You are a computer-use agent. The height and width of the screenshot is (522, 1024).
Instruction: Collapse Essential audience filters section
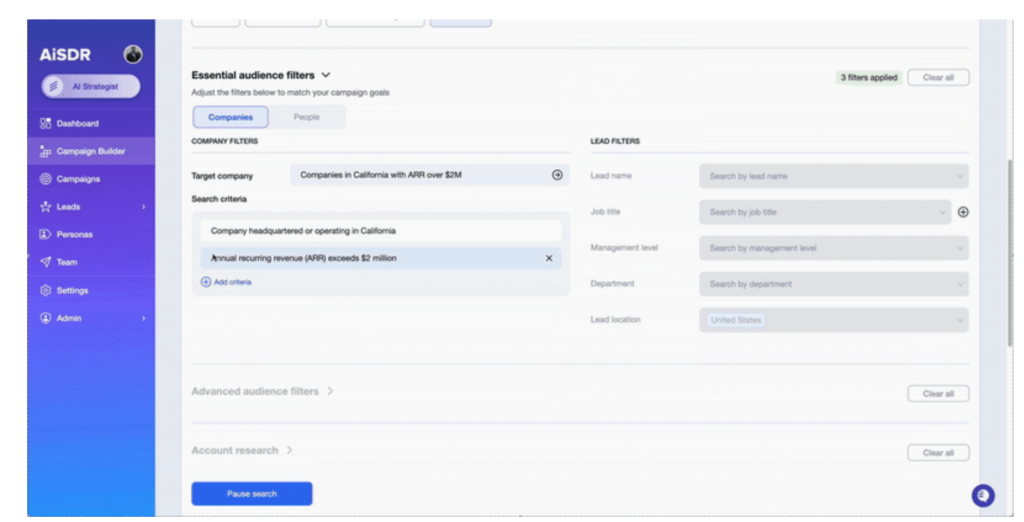click(x=326, y=75)
